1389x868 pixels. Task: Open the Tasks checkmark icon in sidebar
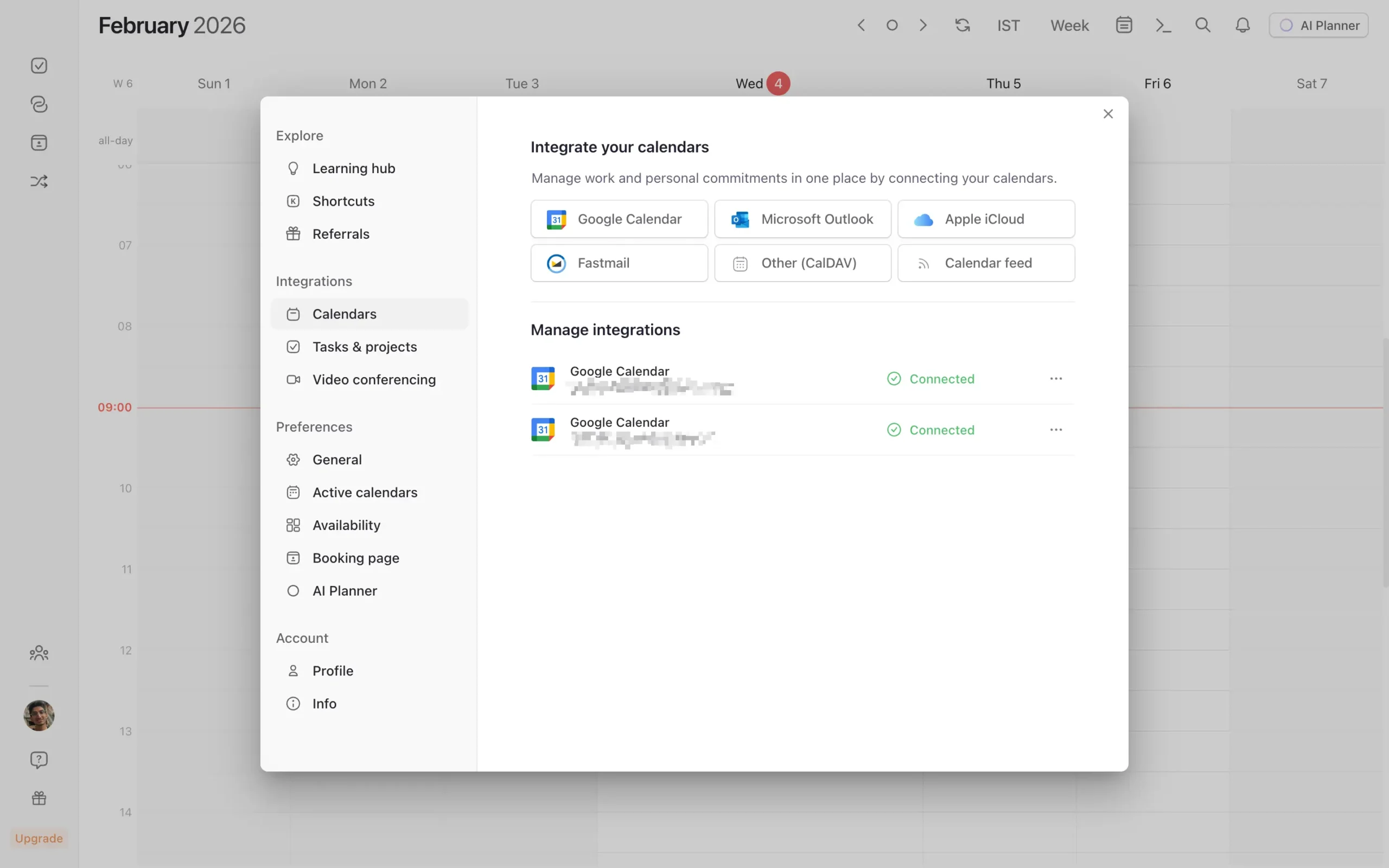click(39, 65)
